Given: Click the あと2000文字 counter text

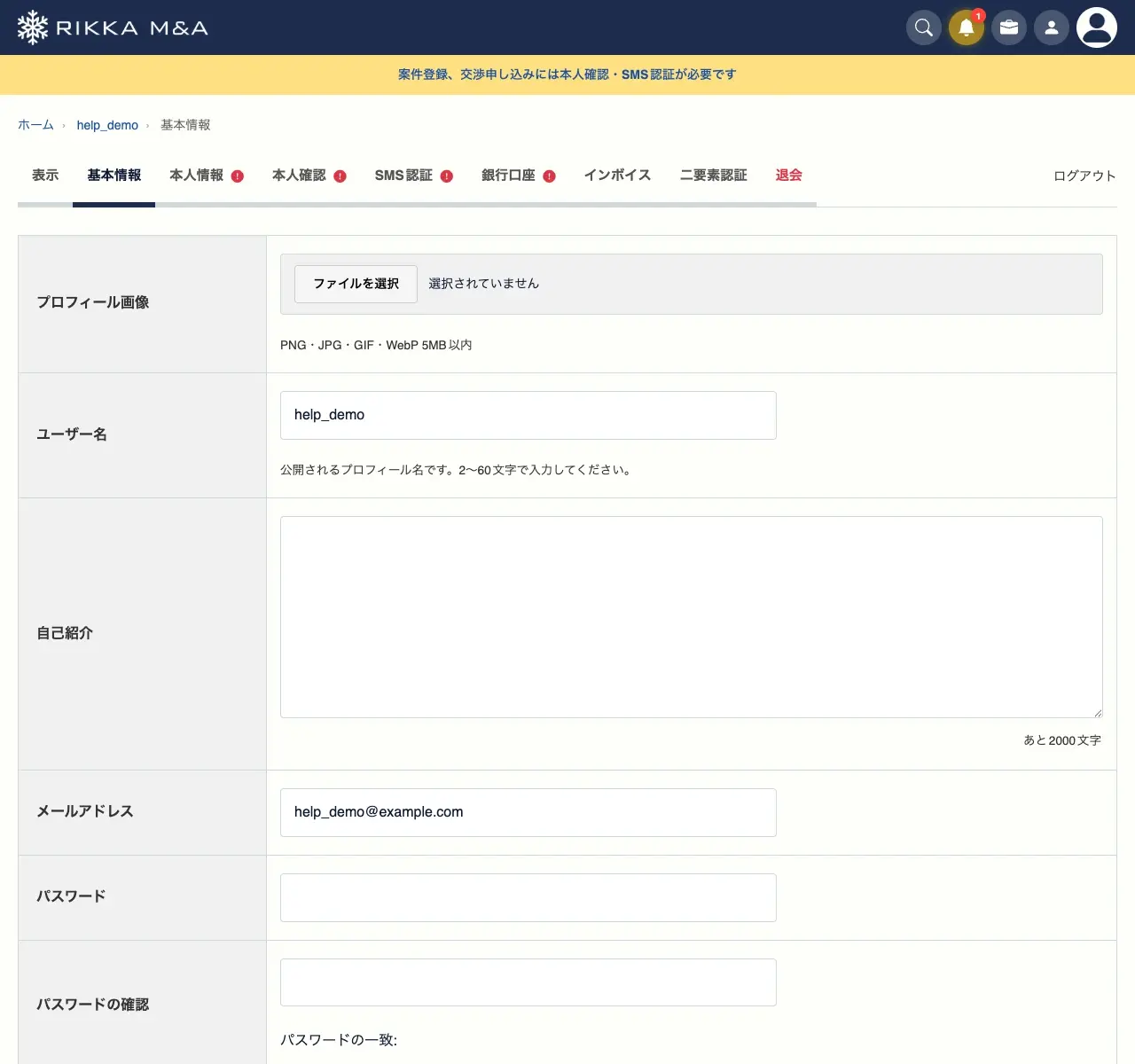Looking at the screenshot, I should tap(1062, 740).
